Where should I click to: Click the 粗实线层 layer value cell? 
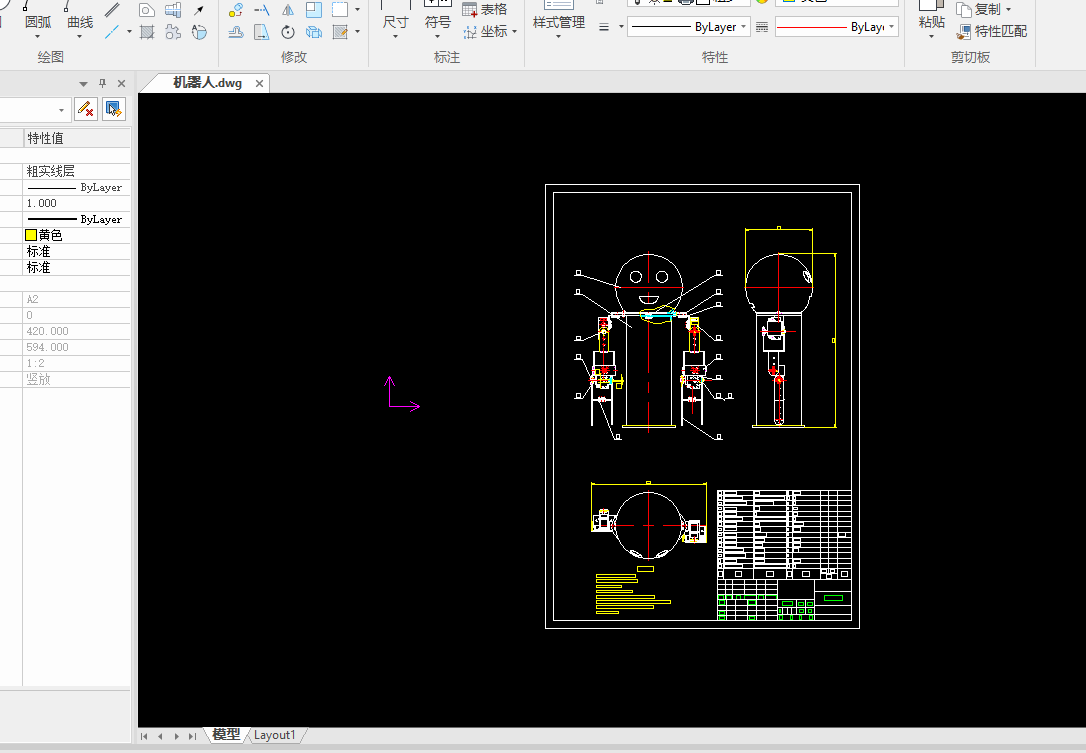pyautogui.click(x=76, y=171)
